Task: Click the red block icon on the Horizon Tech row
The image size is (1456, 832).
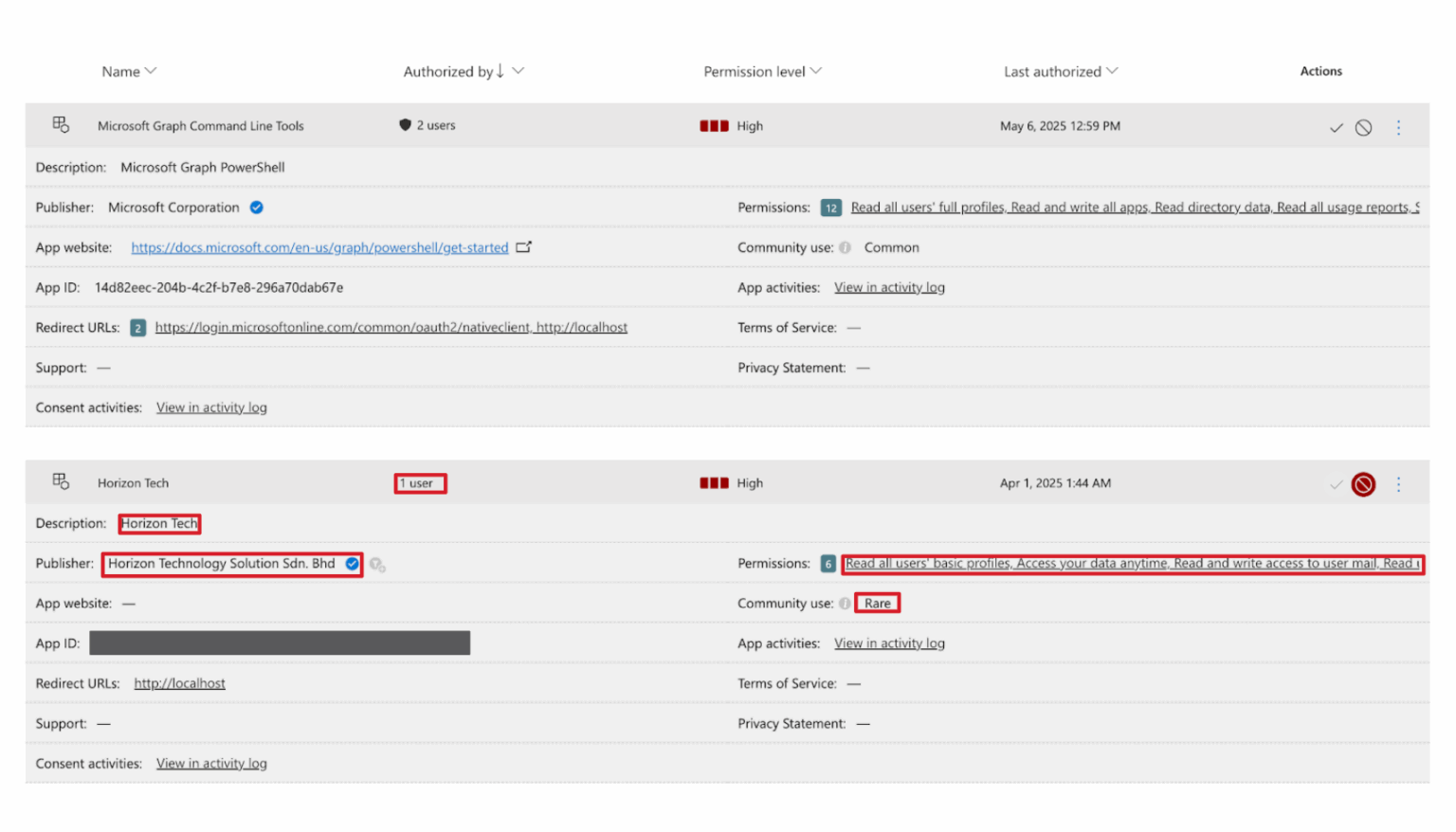Action: pos(1363,483)
